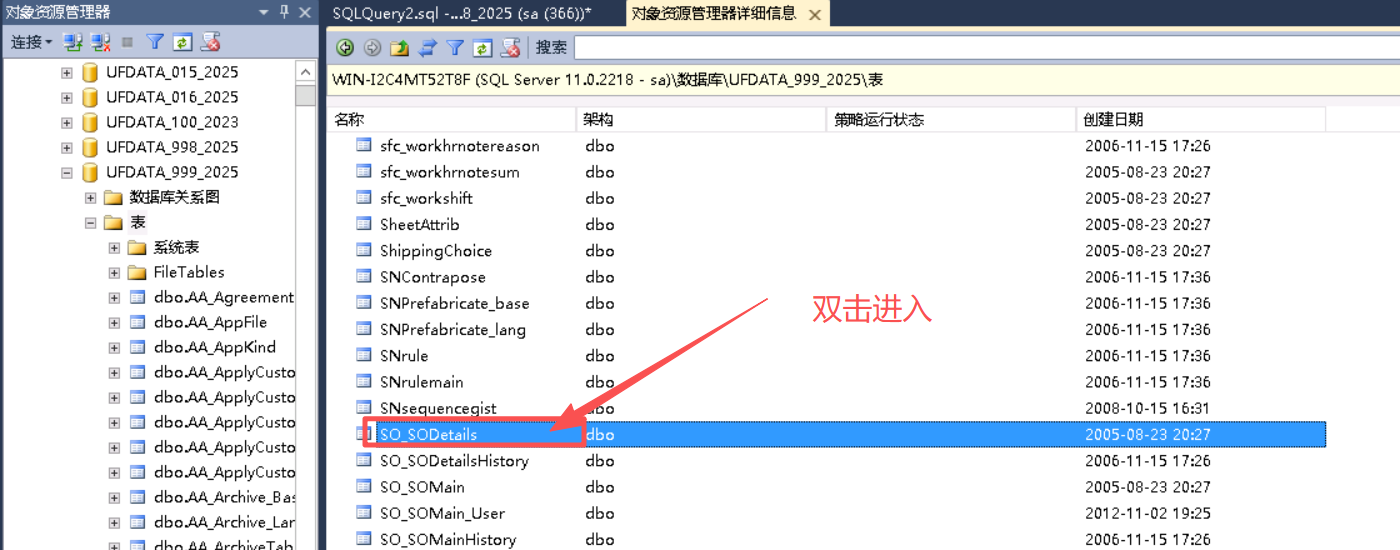This screenshot has width=1400, height=550.
Task: Click Refresh icon in Object Explorer toolbar
Action: pos(182,42)
